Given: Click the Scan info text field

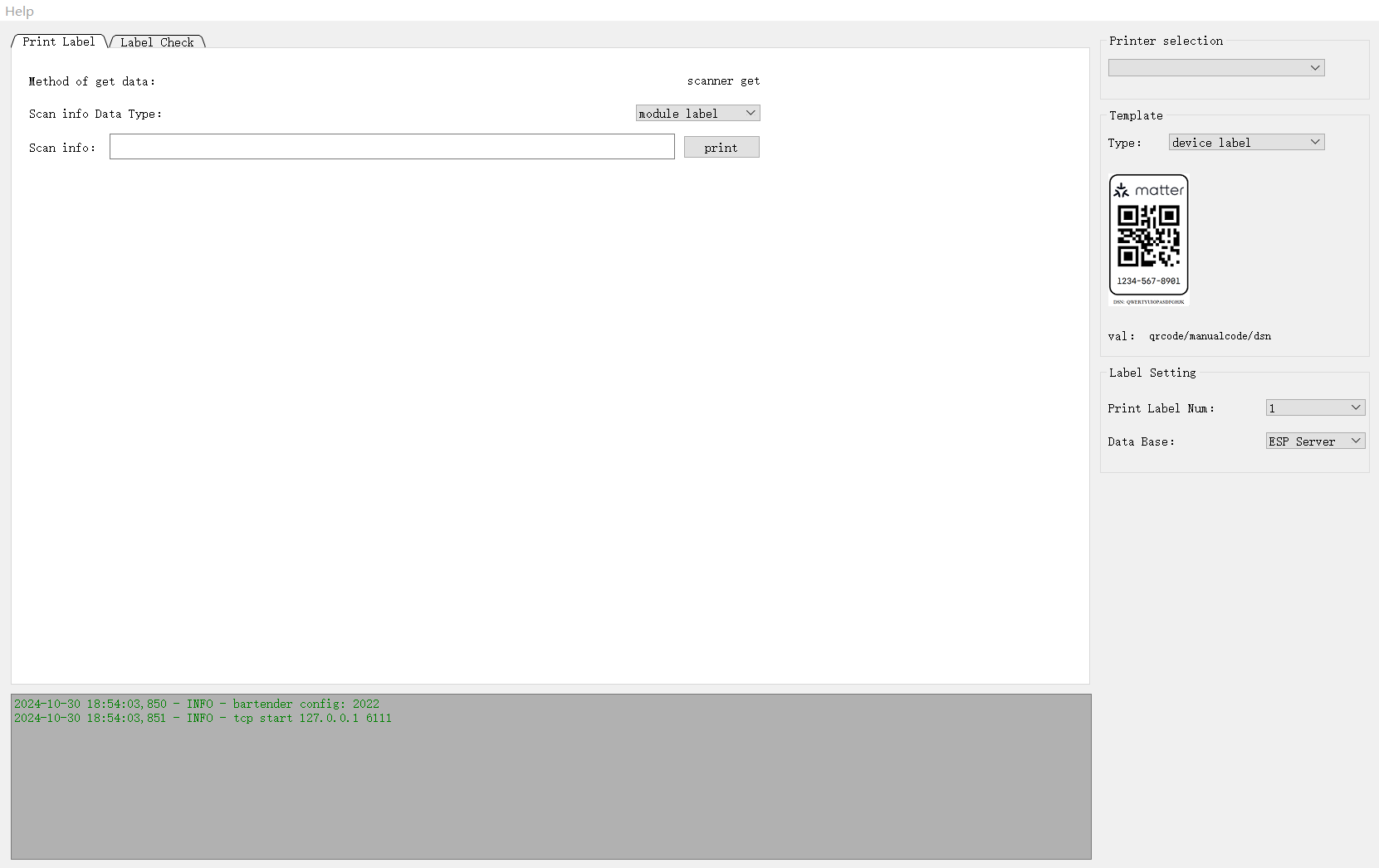Looking at the screenshot, I should point(392,147).
